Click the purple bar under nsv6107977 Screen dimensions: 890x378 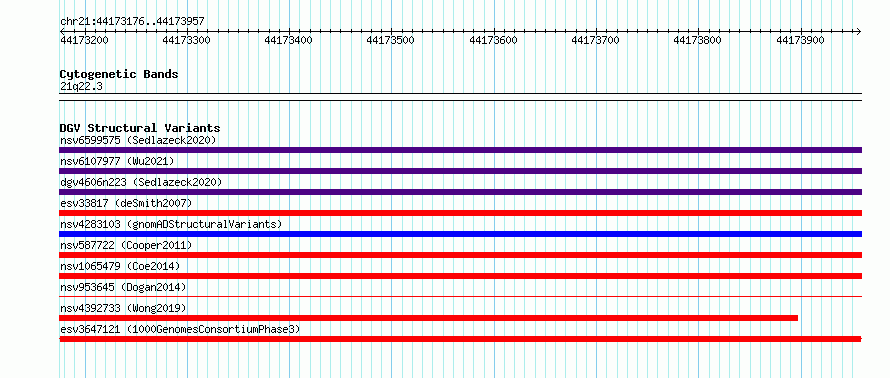[460, 171]
